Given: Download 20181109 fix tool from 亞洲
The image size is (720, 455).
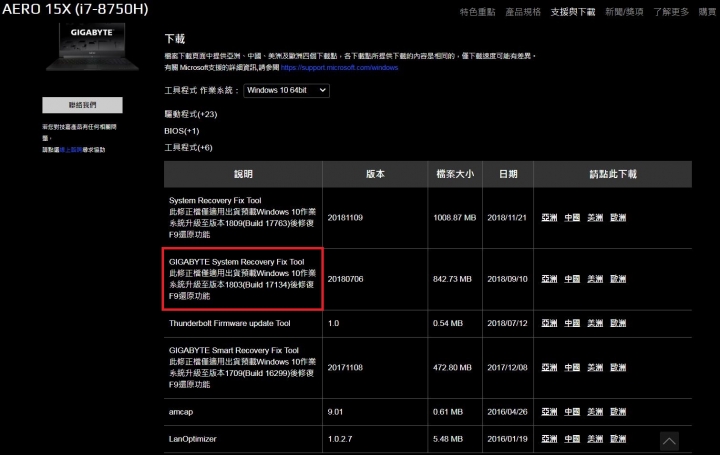Looking at the screenshot, I should tap(549, 218).
